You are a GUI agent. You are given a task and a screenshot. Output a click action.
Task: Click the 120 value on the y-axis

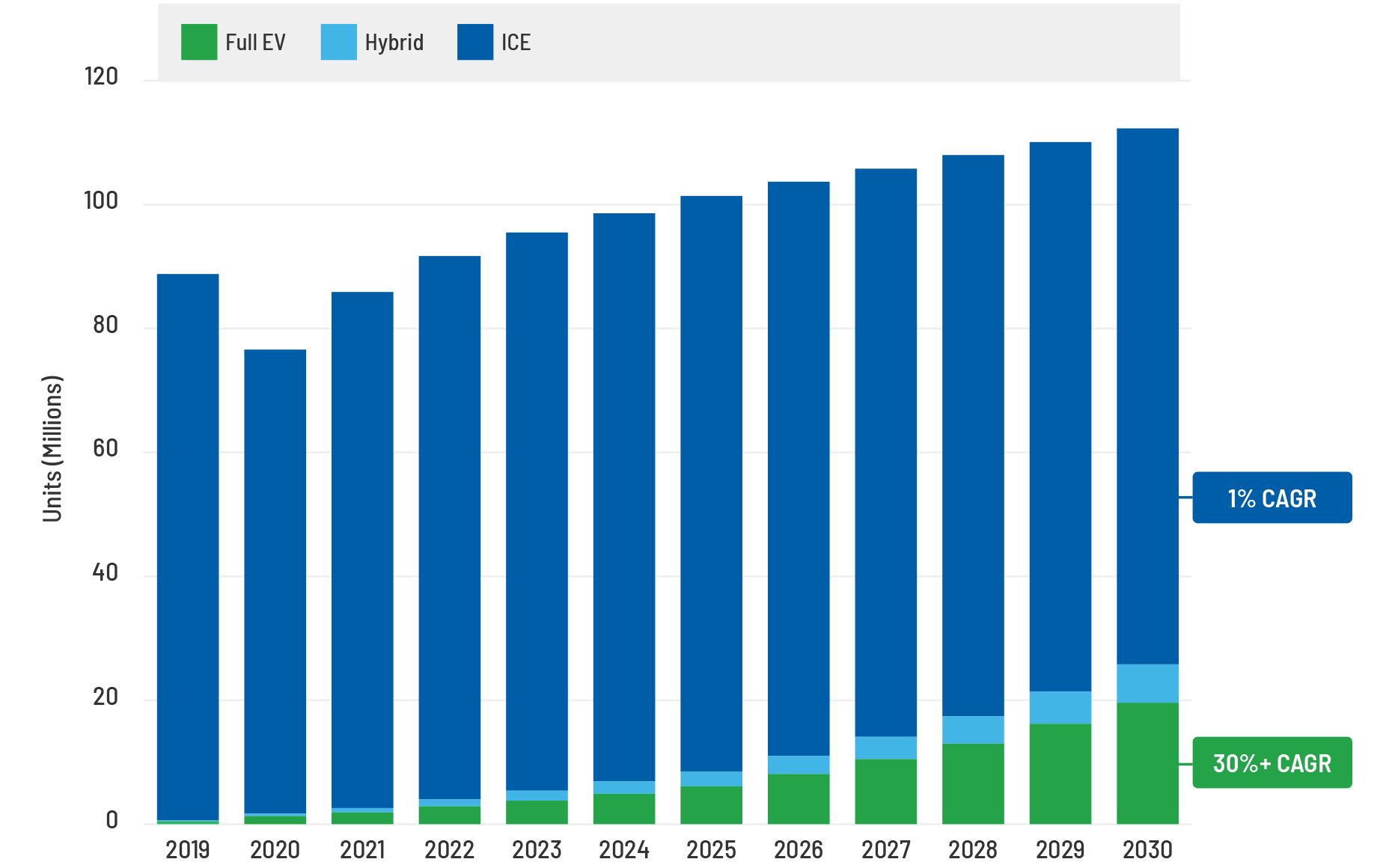pyautogui.click(x=101, y=76)
